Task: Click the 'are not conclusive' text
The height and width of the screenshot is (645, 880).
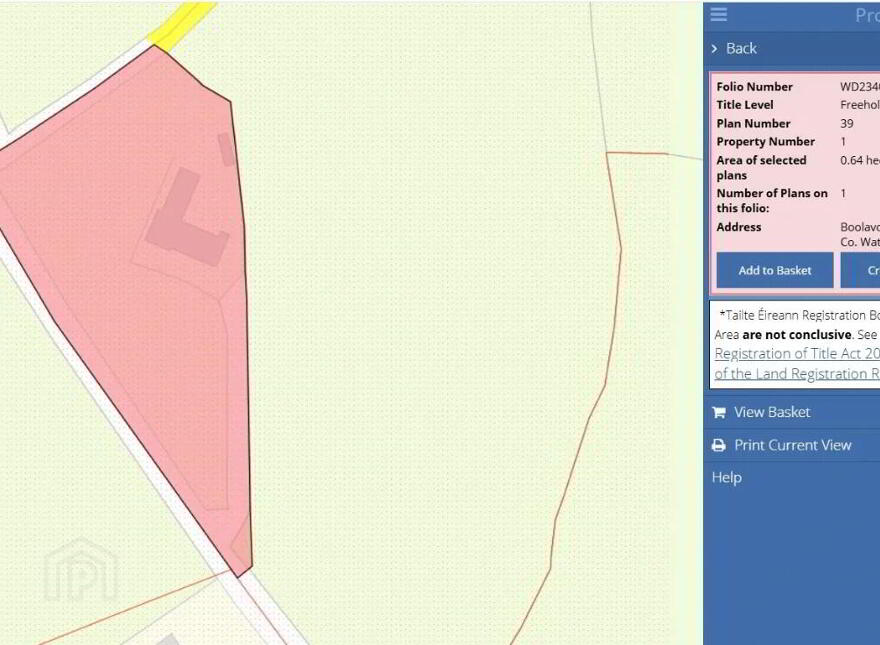Action: tap(796, 335)
